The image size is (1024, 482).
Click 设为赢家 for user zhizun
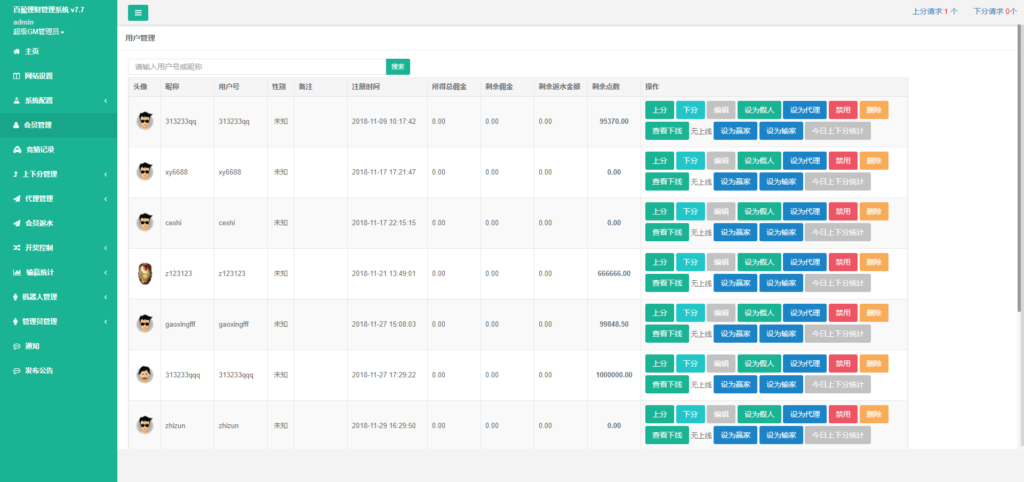click(735, 435)
